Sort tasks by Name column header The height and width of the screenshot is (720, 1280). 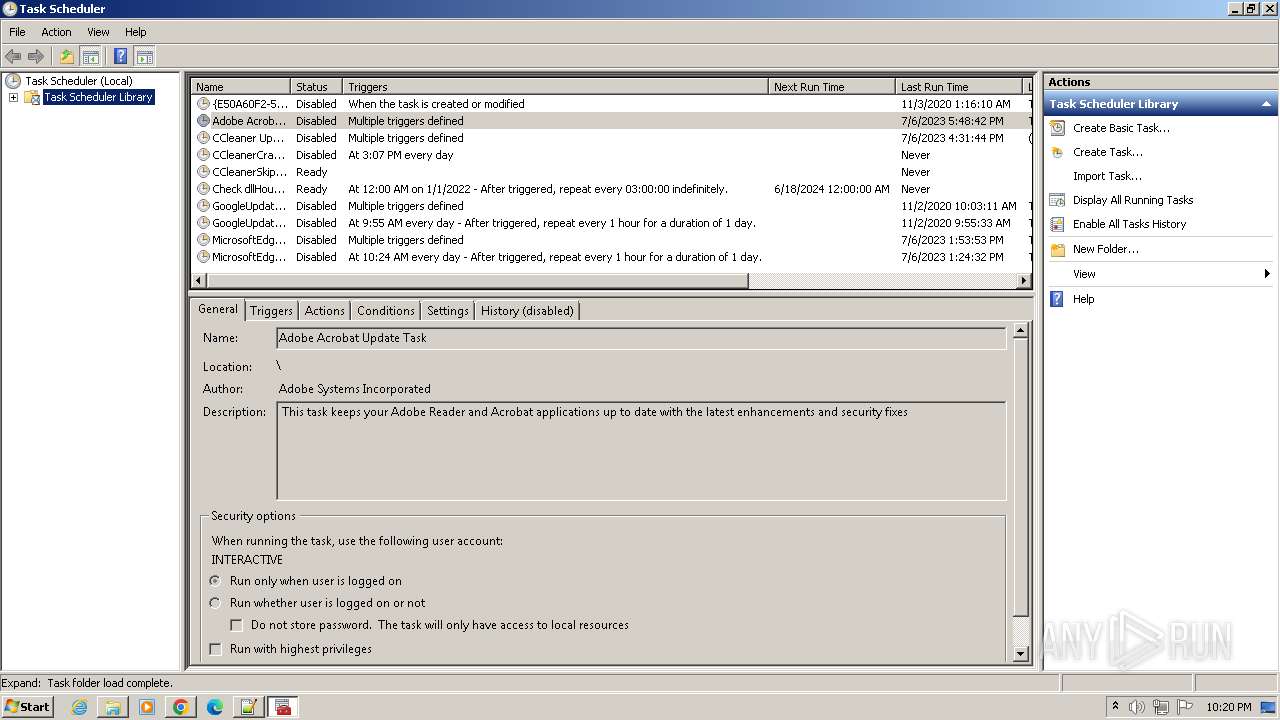click(241, 87)
